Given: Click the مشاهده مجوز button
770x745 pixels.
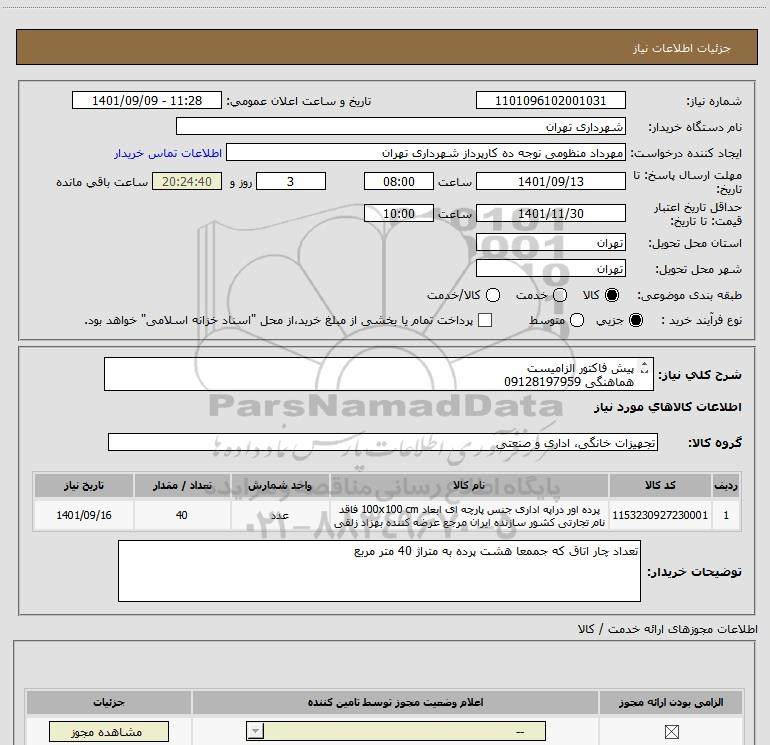Looking at the screenshot, I should [x=109, y=732].
